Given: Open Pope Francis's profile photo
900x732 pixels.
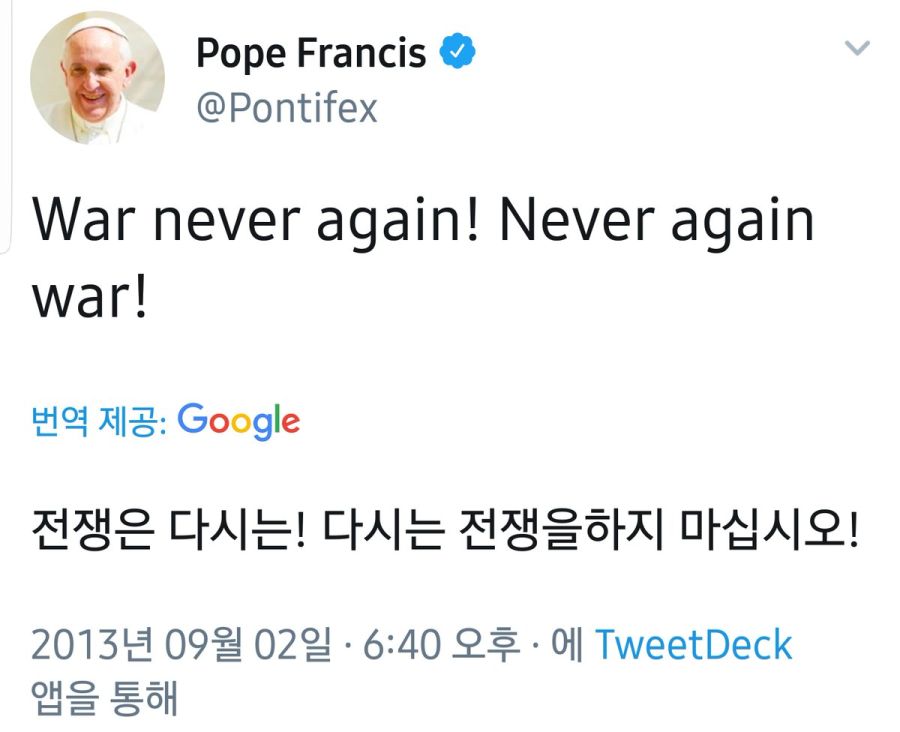Looking at the screenshot, I should point(97,79).
